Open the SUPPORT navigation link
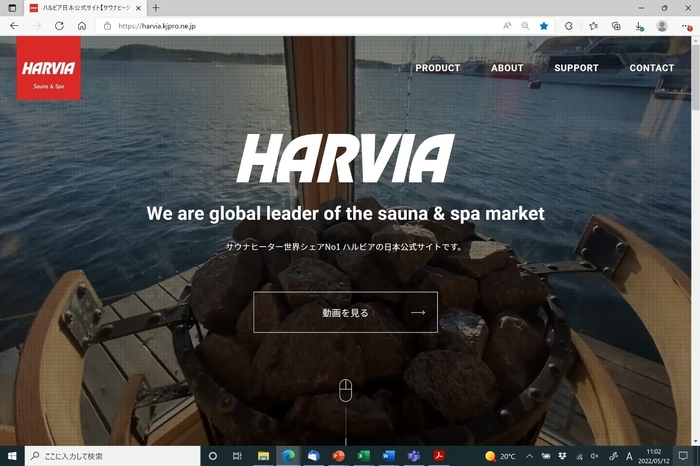The image size is (700, 466). click(x=576, y=68)
